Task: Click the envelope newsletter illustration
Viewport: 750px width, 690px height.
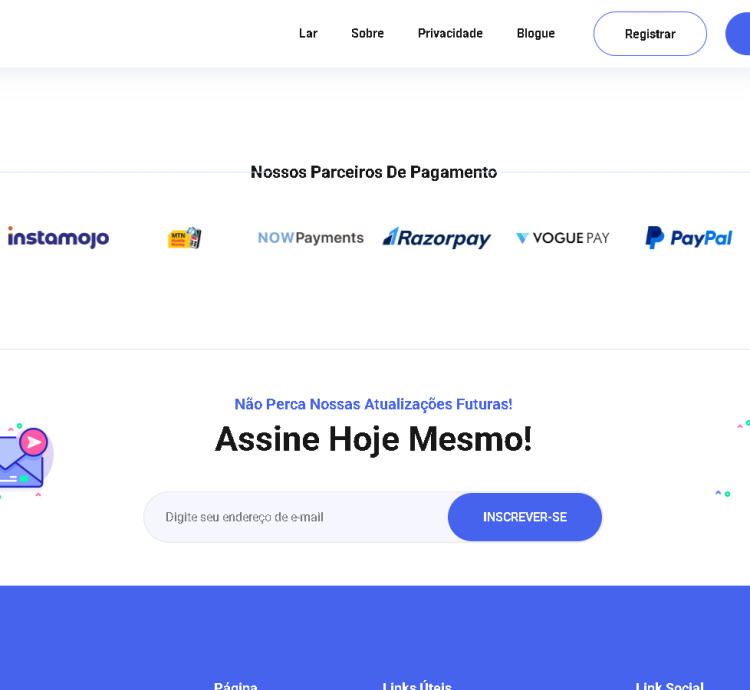Action: 24,460
